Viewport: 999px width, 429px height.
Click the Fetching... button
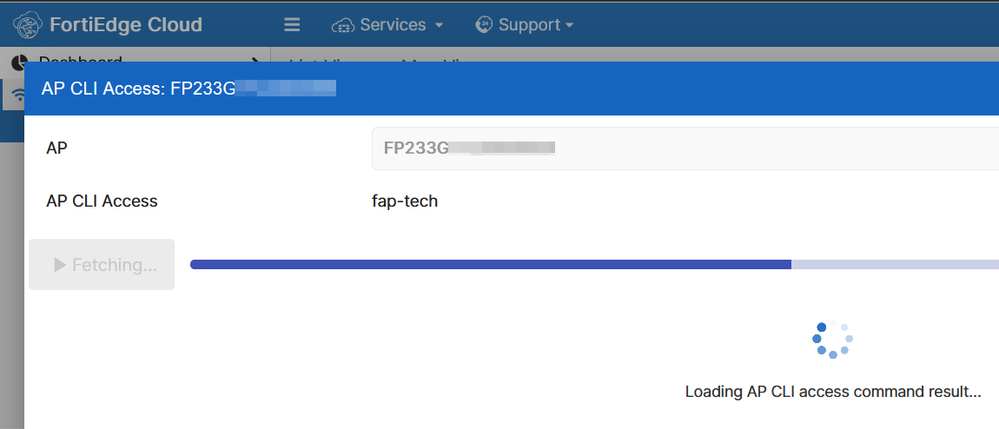click(102, 265)
